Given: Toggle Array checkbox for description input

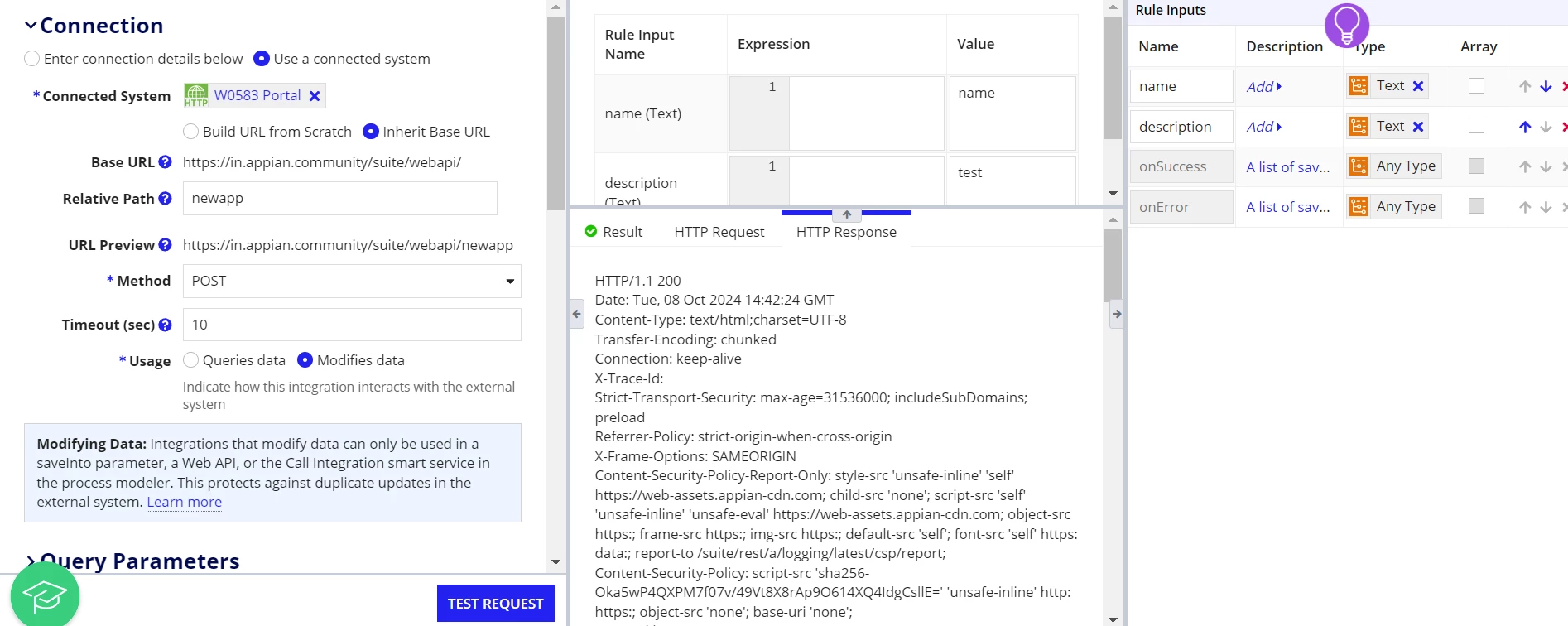Looking at the screenshot, I should click(x=1476, y=126).
